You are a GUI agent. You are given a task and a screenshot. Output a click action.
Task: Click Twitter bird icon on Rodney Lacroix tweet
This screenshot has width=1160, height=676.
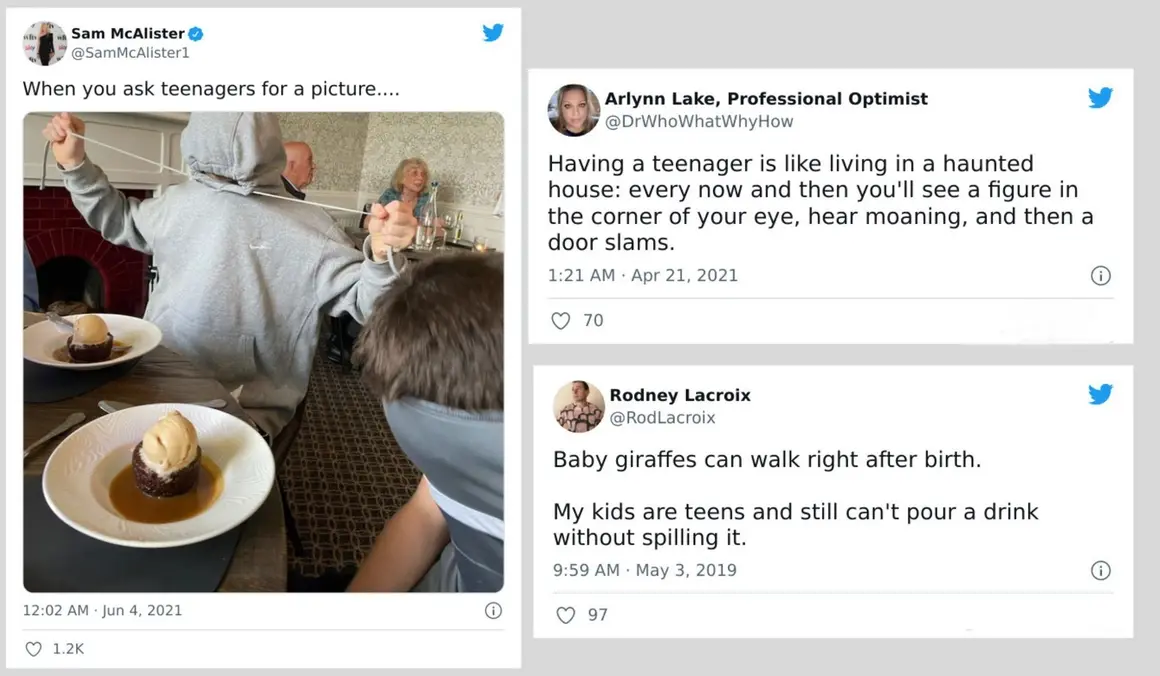point(1100,394)
